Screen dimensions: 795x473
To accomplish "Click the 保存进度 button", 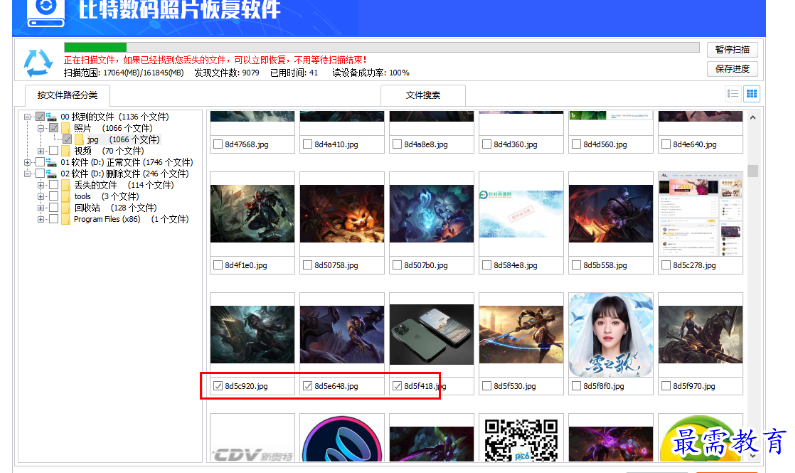I will [732, 69].
